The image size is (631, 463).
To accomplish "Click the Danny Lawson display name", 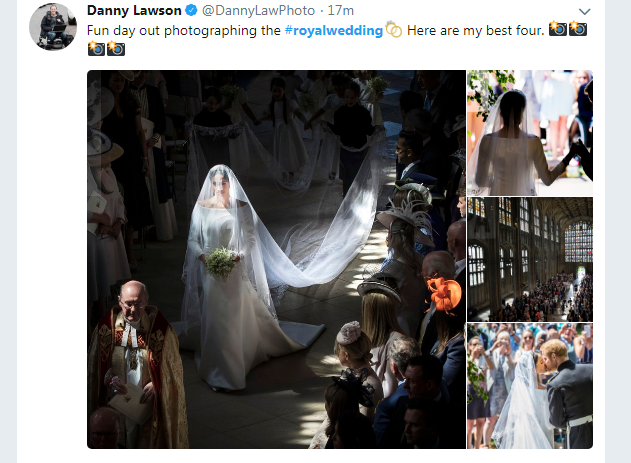I will [134, 10].
